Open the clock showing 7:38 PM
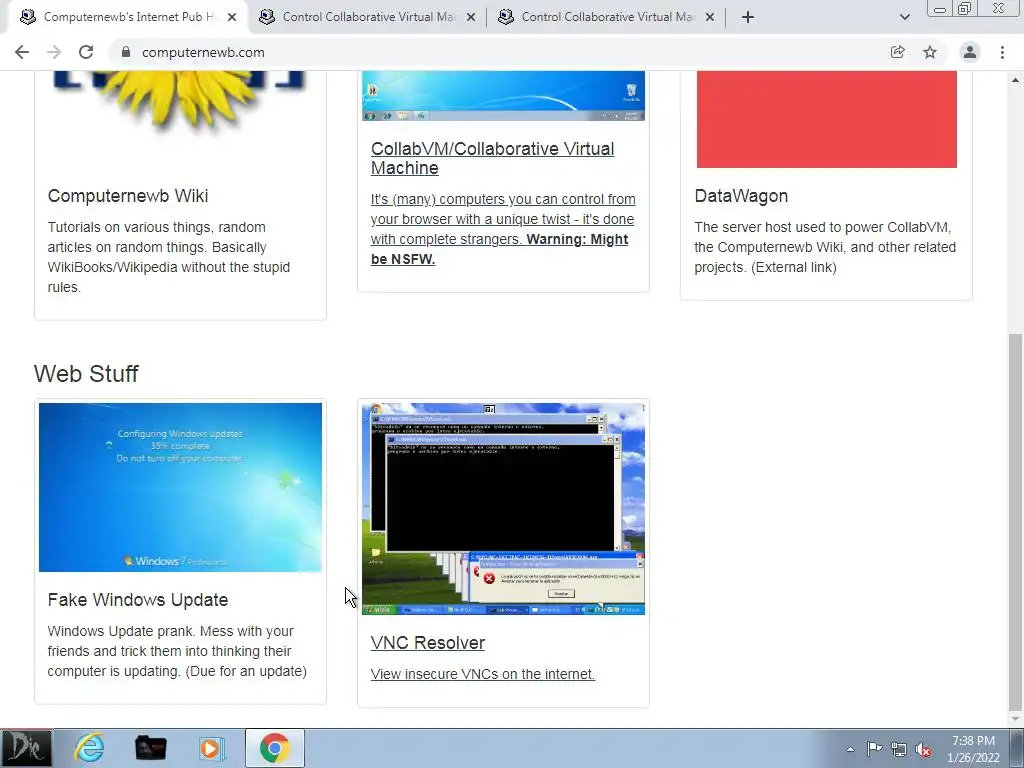The image size is (1024, 768). [x=973, y=749]
